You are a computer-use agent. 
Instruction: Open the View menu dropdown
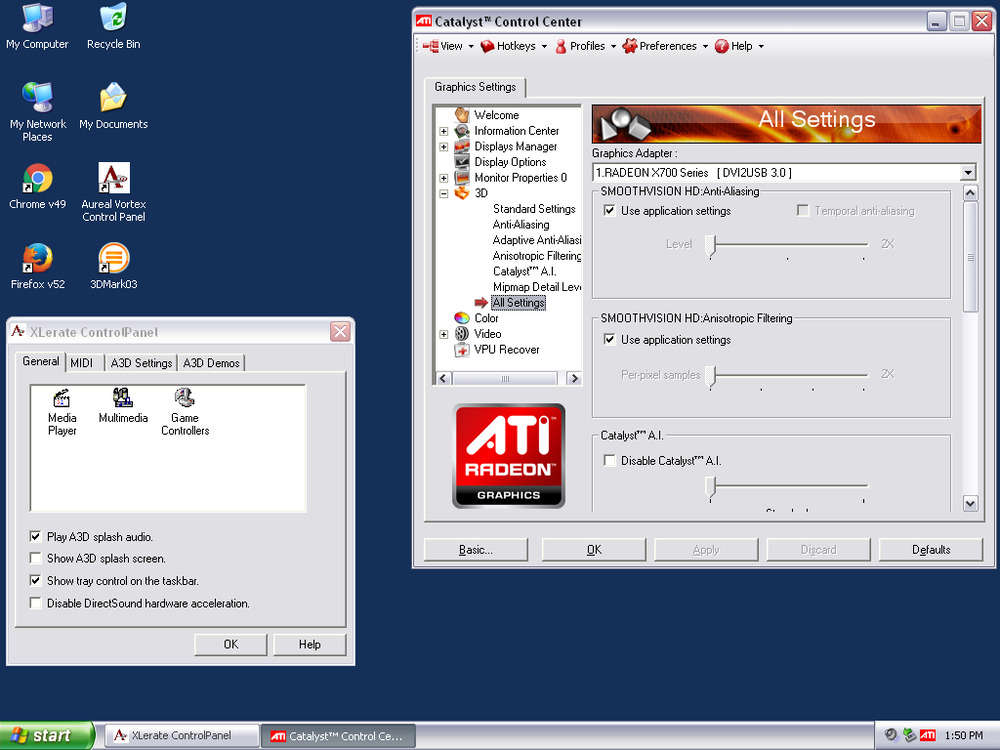(x=448, y=46)
